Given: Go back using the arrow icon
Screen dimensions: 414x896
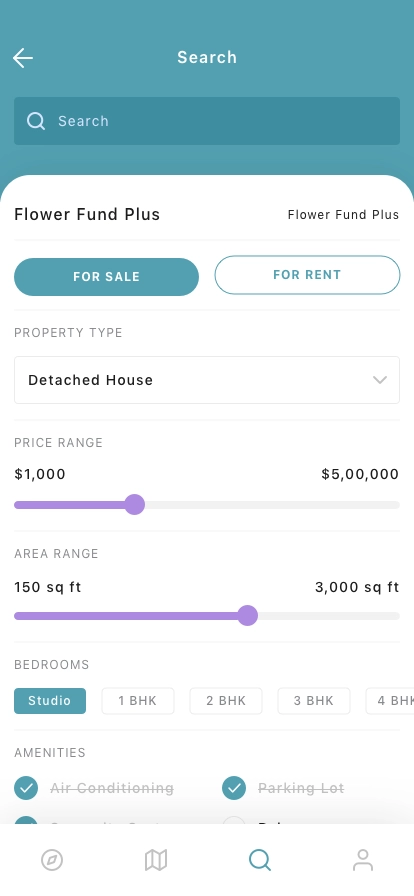Looking at the screenshot, I should click(23, 58).
